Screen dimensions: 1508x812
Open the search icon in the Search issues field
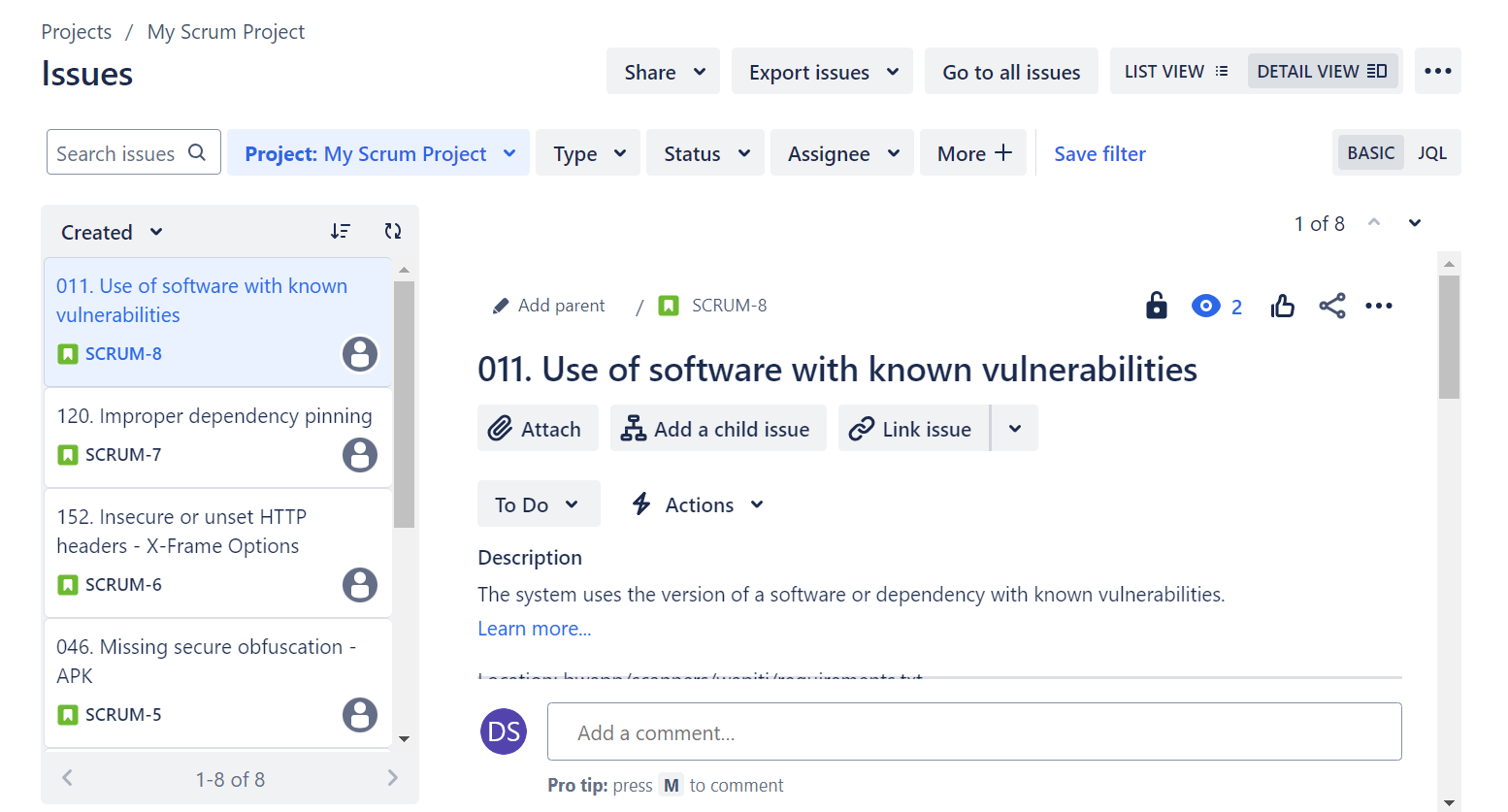pos(197,152)
